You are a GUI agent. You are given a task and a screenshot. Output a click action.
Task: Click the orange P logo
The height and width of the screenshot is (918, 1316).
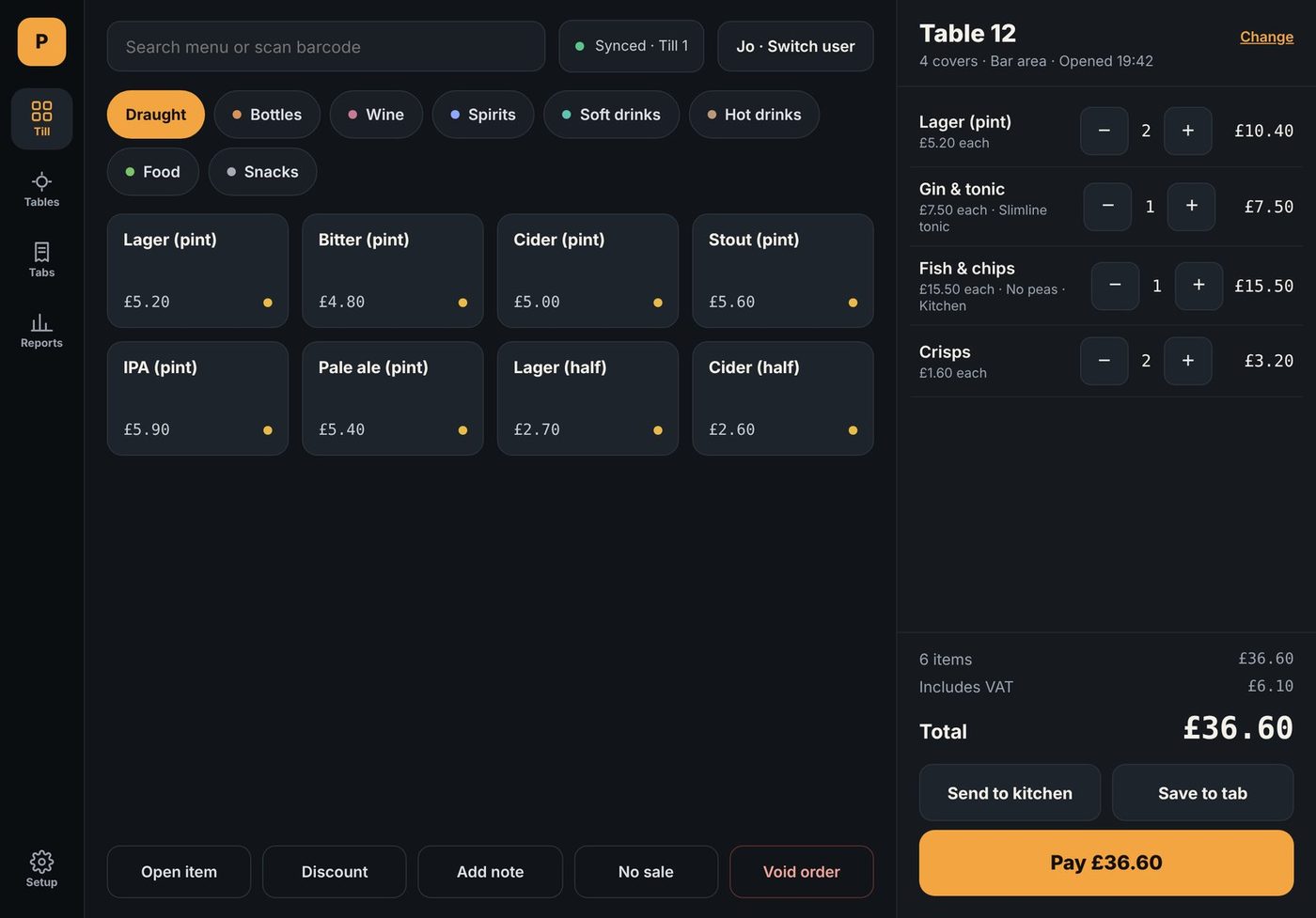tap(41, 41)
